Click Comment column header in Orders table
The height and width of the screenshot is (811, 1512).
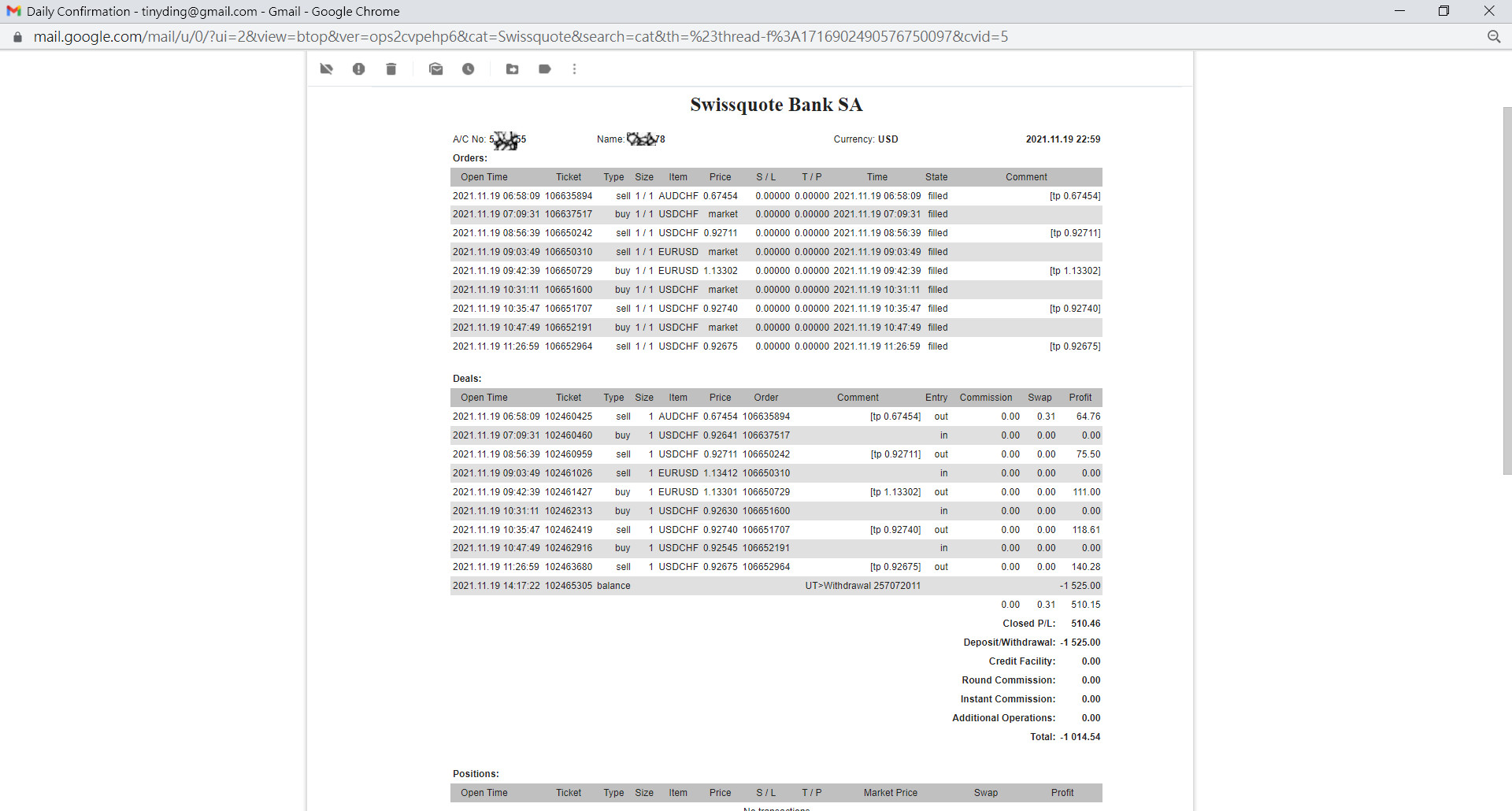[x=1026, y=177]
